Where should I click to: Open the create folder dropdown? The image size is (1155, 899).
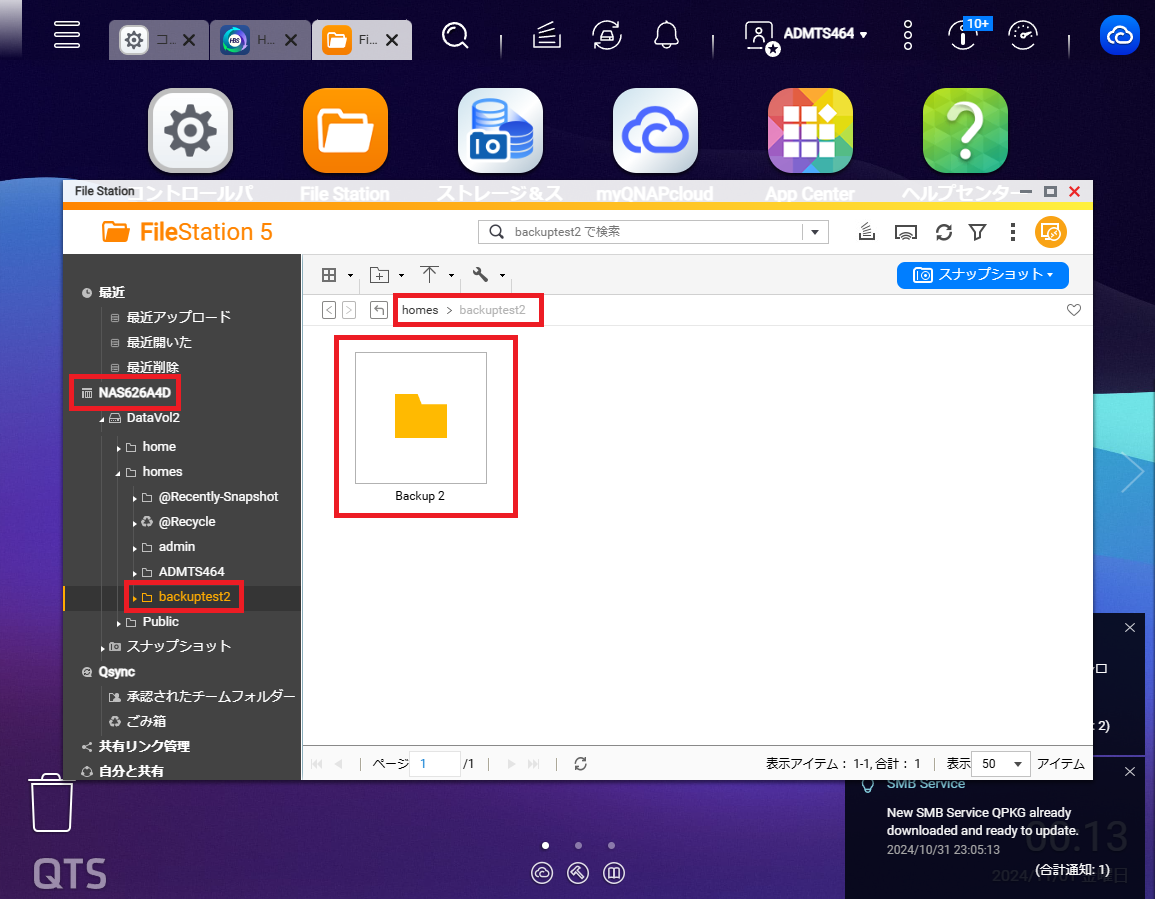tap(387, 275)
